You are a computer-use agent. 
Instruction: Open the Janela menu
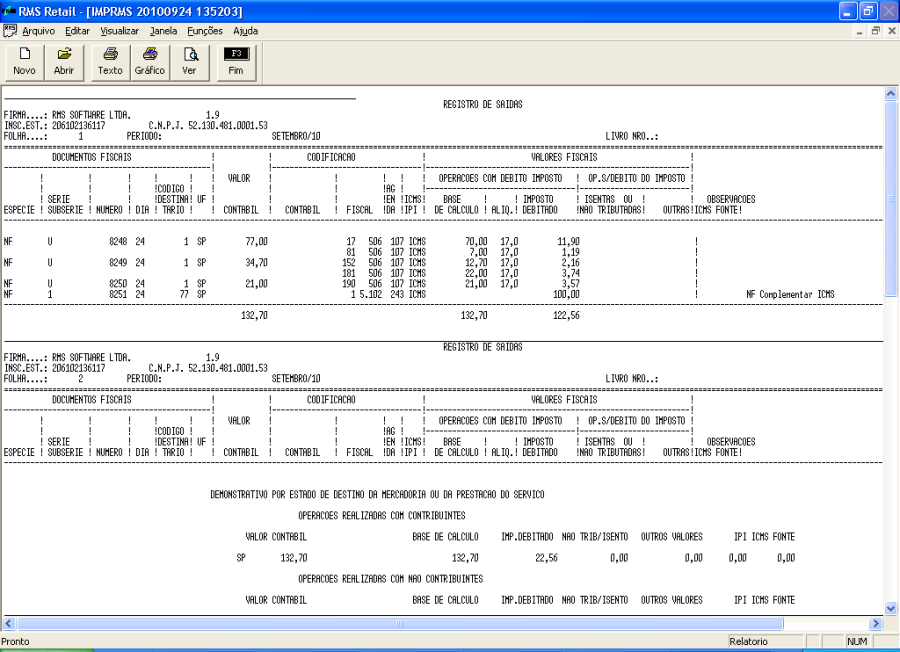click(x=164, y=31)
